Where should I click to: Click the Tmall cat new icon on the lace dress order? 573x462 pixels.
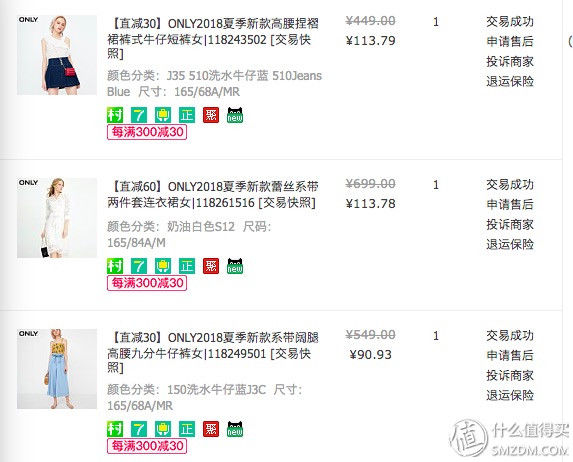[x=235, y=266]
